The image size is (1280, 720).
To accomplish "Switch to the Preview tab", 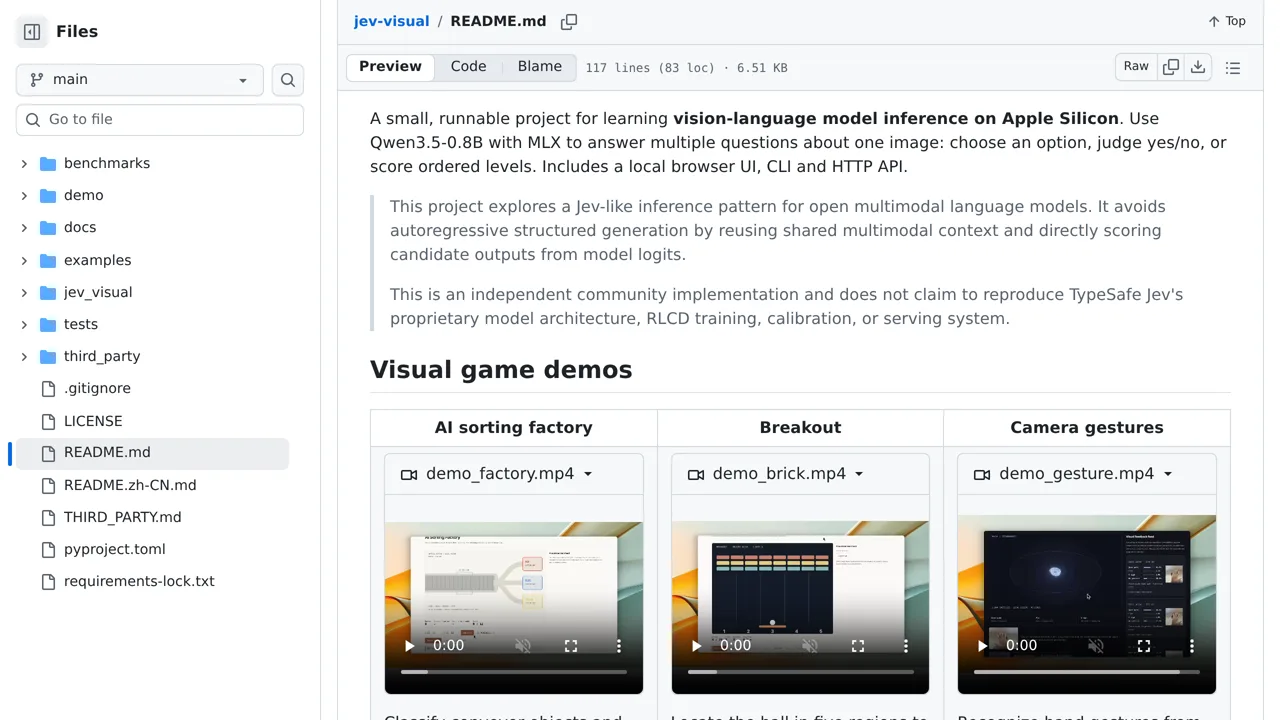I will 390,67.
